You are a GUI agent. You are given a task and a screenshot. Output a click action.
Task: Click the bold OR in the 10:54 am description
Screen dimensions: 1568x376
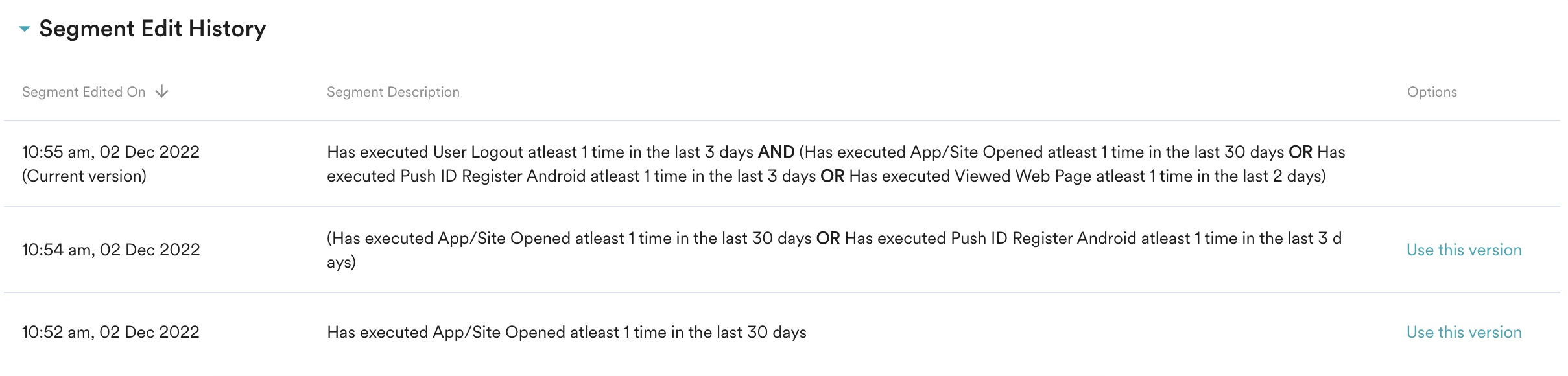828,239
